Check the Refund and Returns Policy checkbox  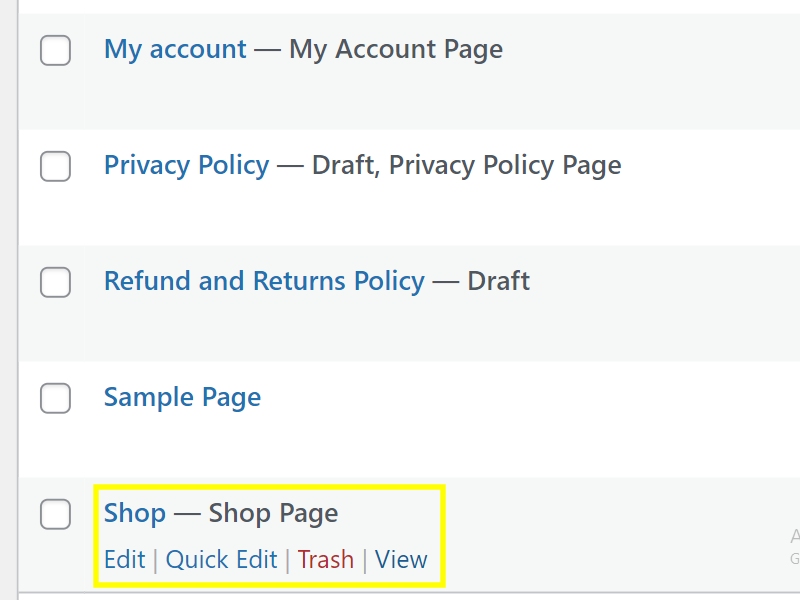click(55, 282)
